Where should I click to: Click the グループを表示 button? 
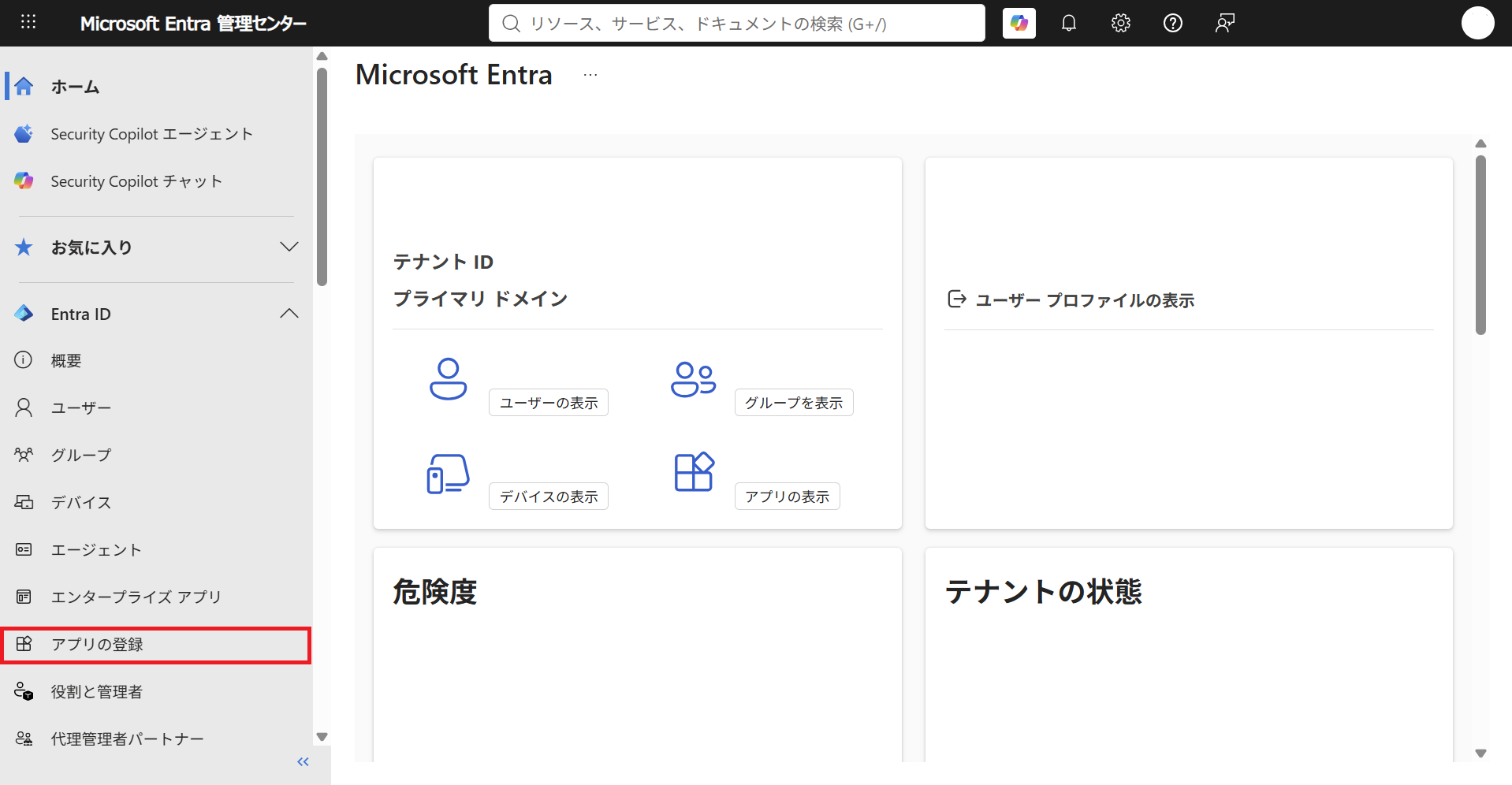[x=794, y=403]
